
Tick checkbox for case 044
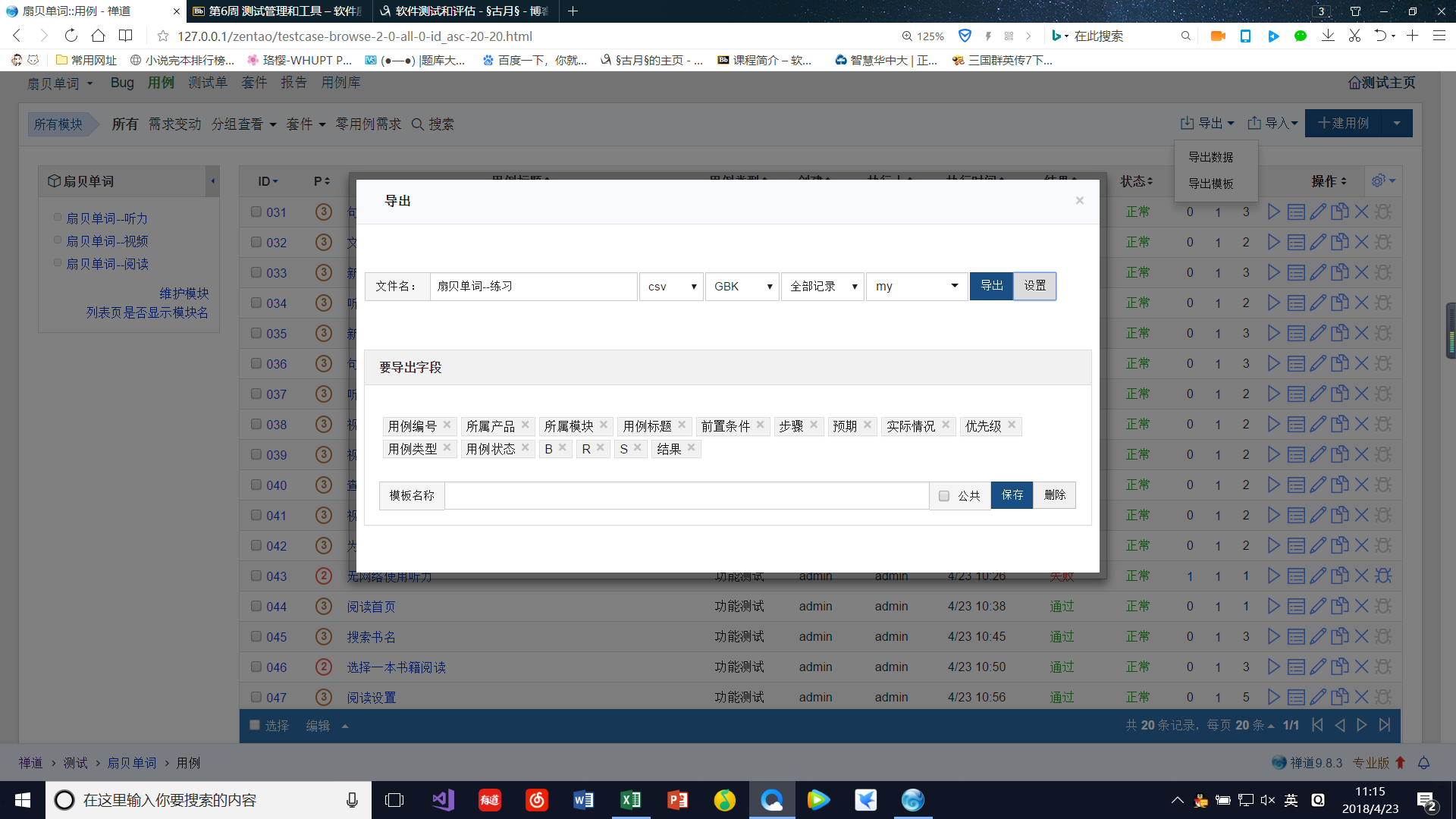click(256, 606)
